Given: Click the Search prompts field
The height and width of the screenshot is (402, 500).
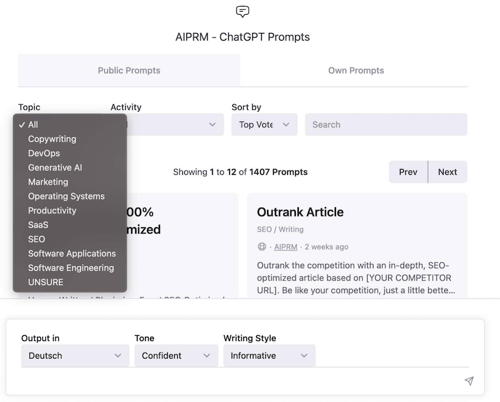Looking at the screenshot, I should click(386, 125).
